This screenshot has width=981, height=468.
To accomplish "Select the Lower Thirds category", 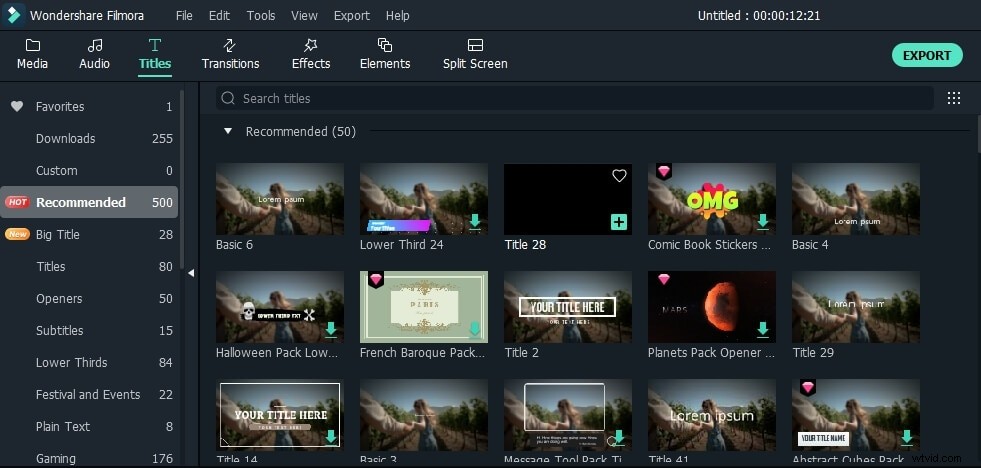I will [x=71, y=362].
